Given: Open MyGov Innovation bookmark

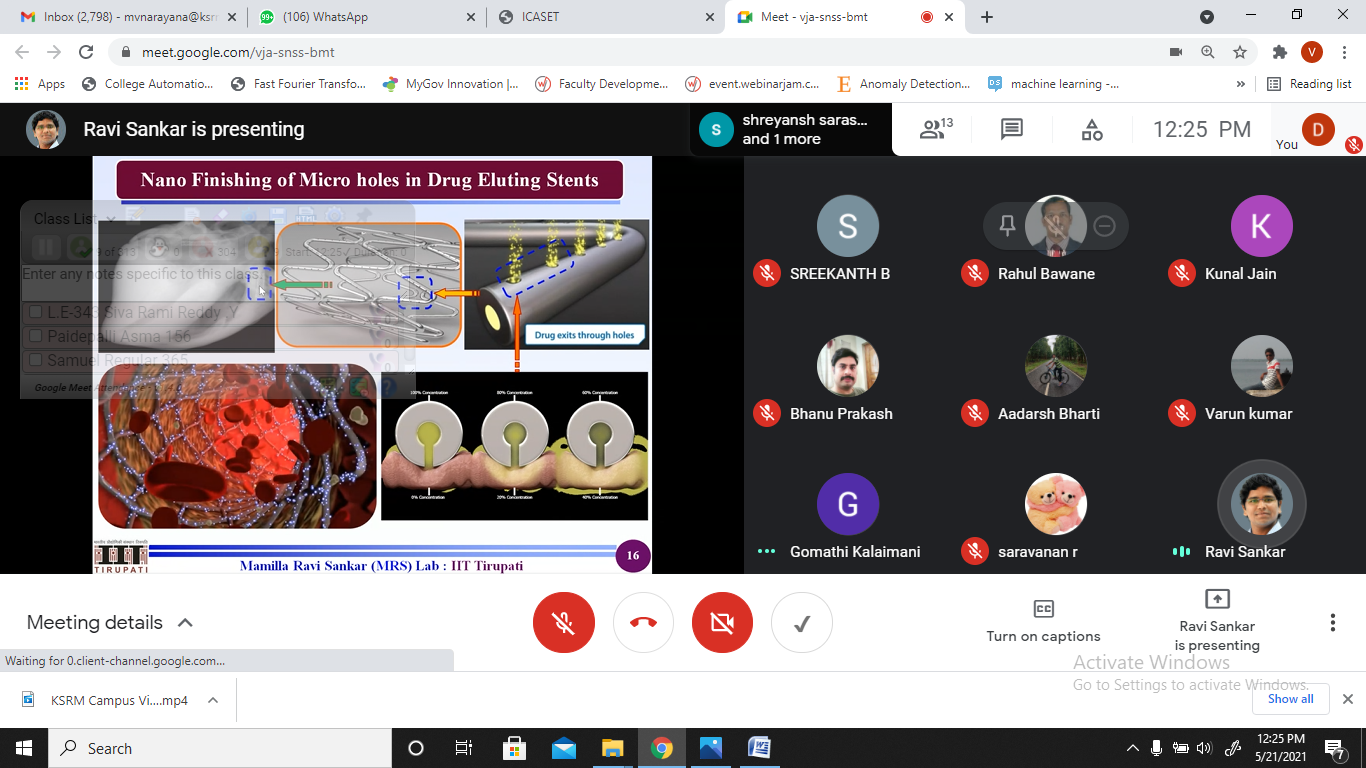Looking at the screenshot, I should coord(450,84).
